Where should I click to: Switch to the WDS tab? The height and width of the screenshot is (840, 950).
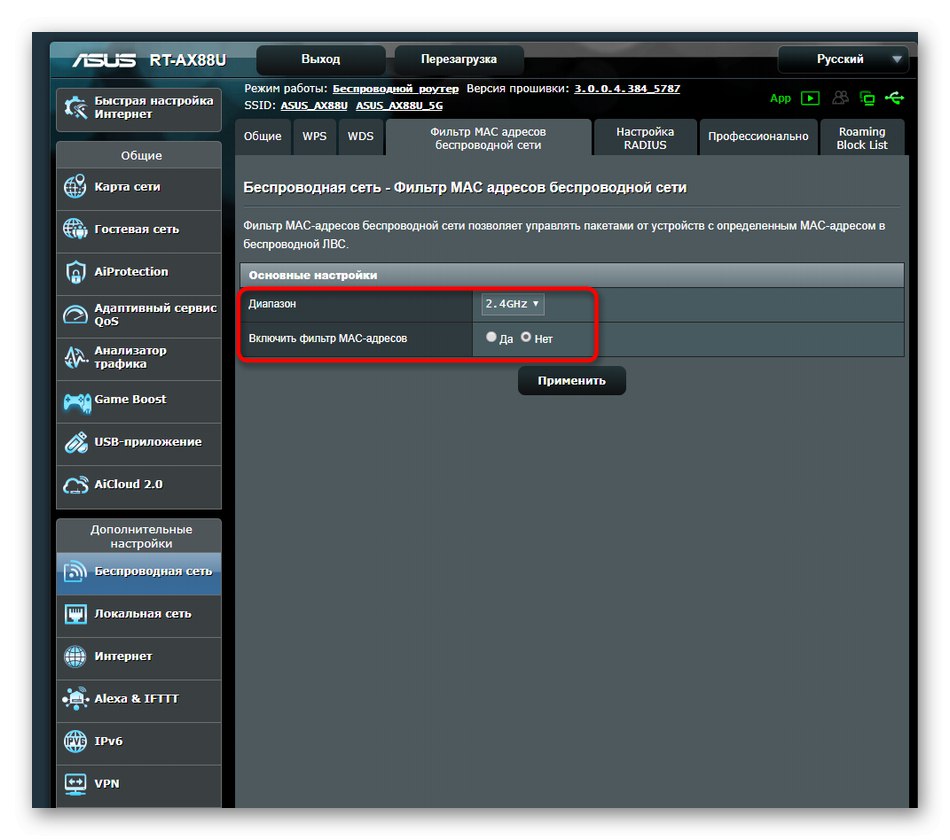[360, 136]
